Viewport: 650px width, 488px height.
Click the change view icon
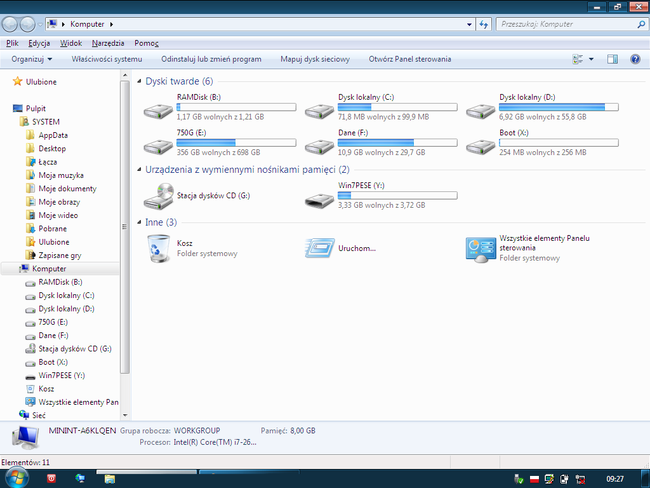tap(577, 59)
